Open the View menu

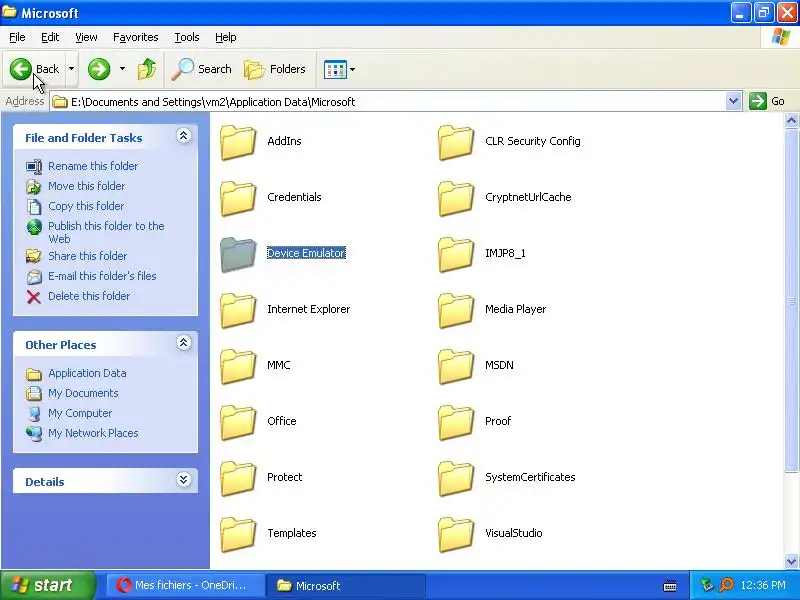[86, 37]
